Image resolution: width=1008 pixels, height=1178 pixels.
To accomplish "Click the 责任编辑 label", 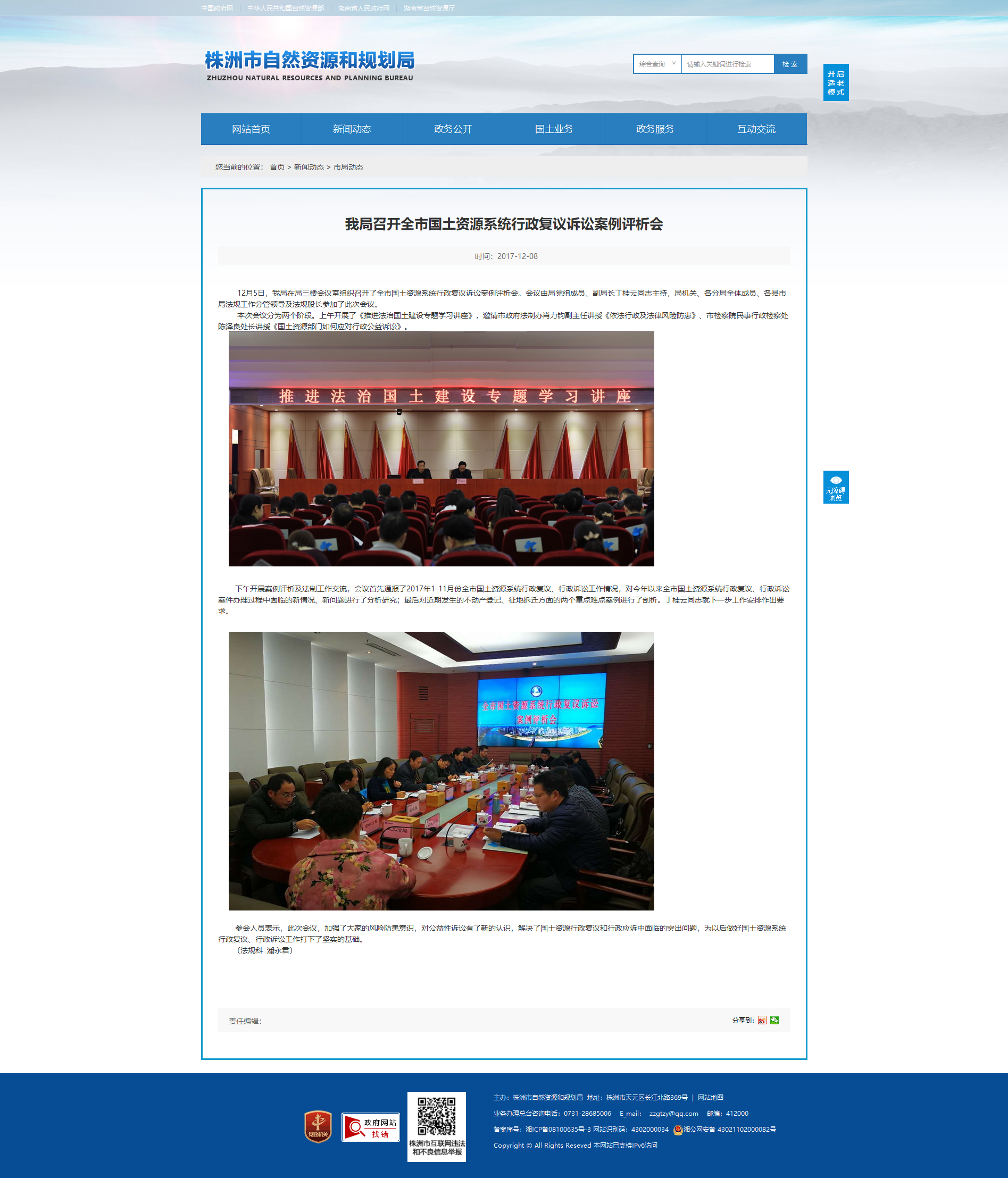I will (245, 1021).
